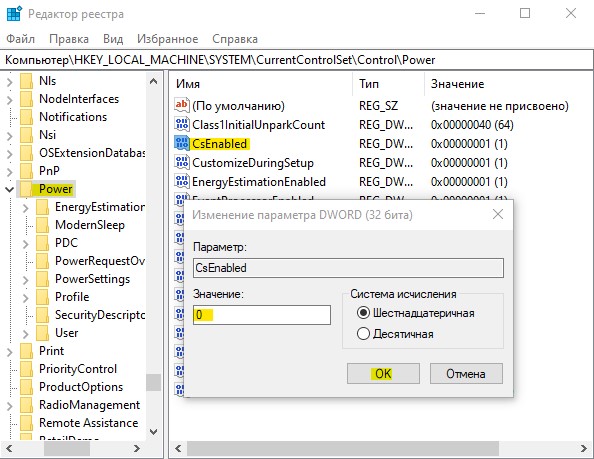Click the vertical scrollbar thumb in tree pane
Viewport: 594px width, 459px height.
153,382
